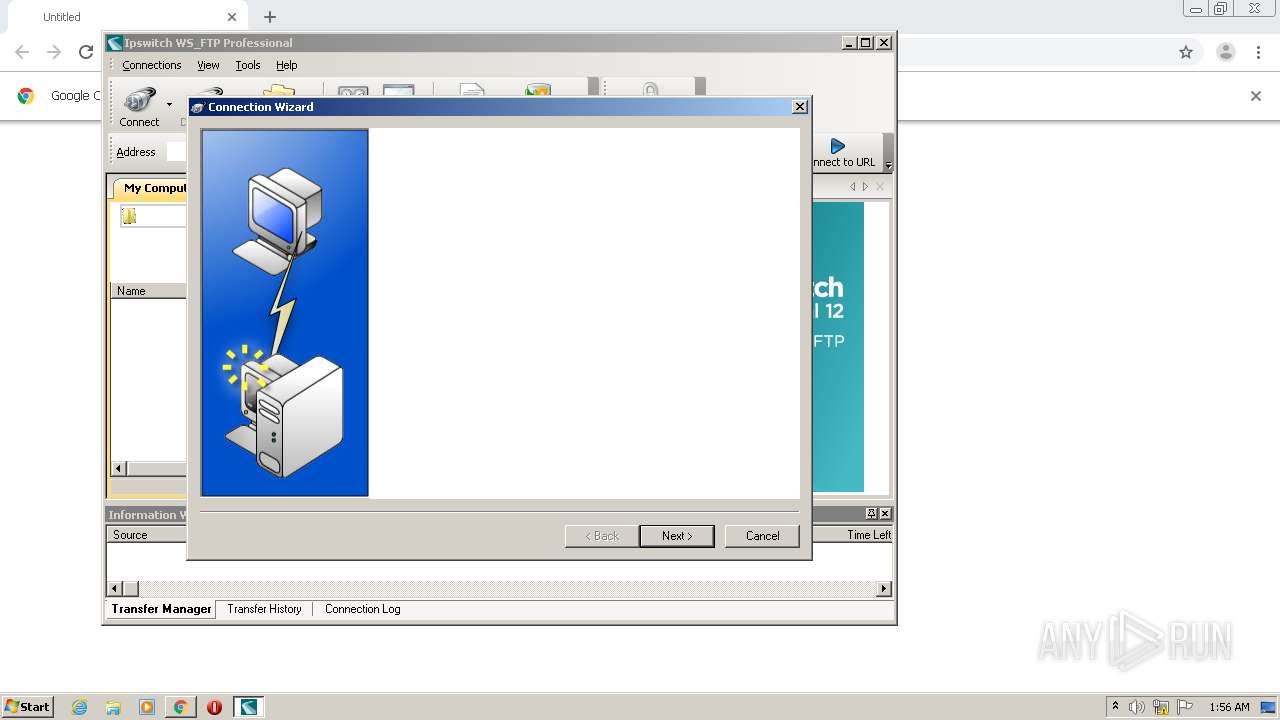Click the Name column header
Image resolution: width=1280 pixels, height=720 pixels.
click(148, 291)
